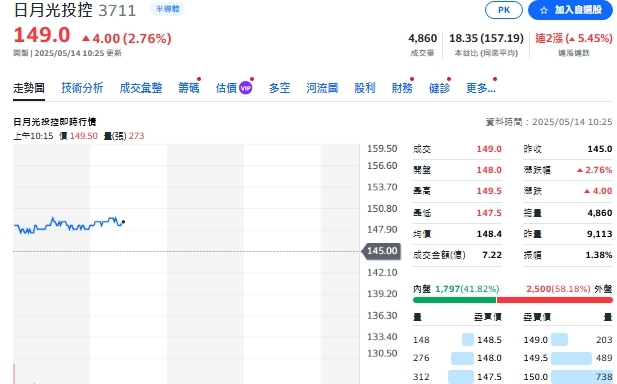Open the 健診 tab
Image resolution: width=617 pixels, height=384 pixels.
[440, 88]
